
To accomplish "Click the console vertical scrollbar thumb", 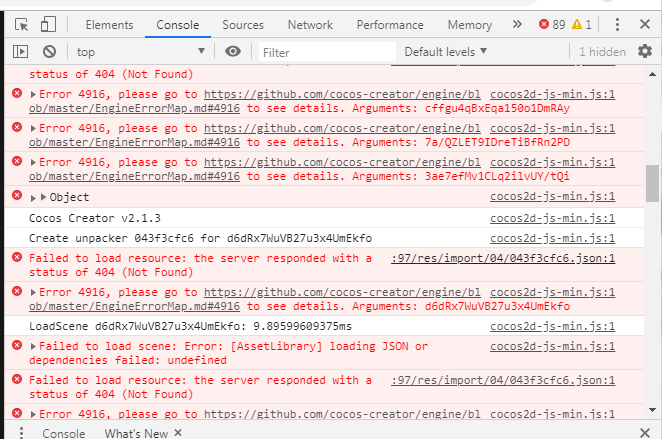I will (653, 182).
